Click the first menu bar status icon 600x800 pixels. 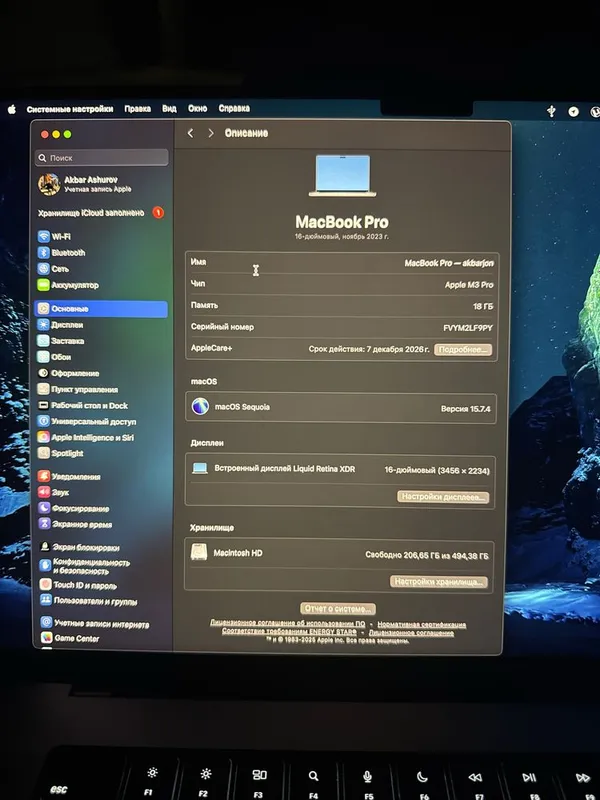pyautogui.click(x=551, y=111)
